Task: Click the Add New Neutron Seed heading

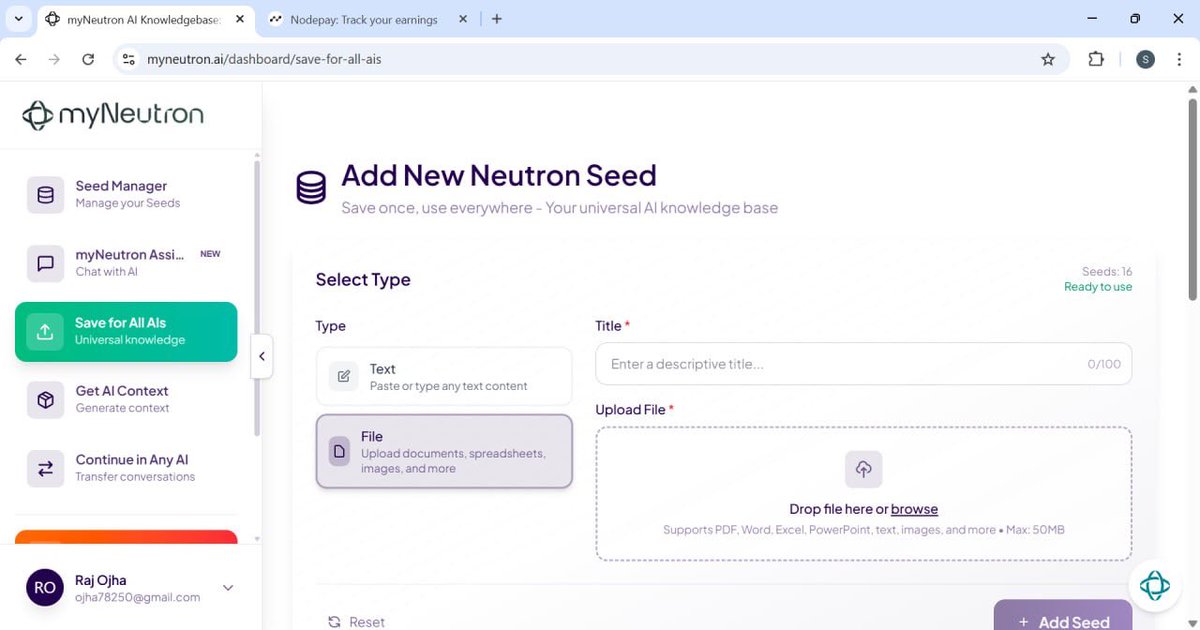Action: 499,175
